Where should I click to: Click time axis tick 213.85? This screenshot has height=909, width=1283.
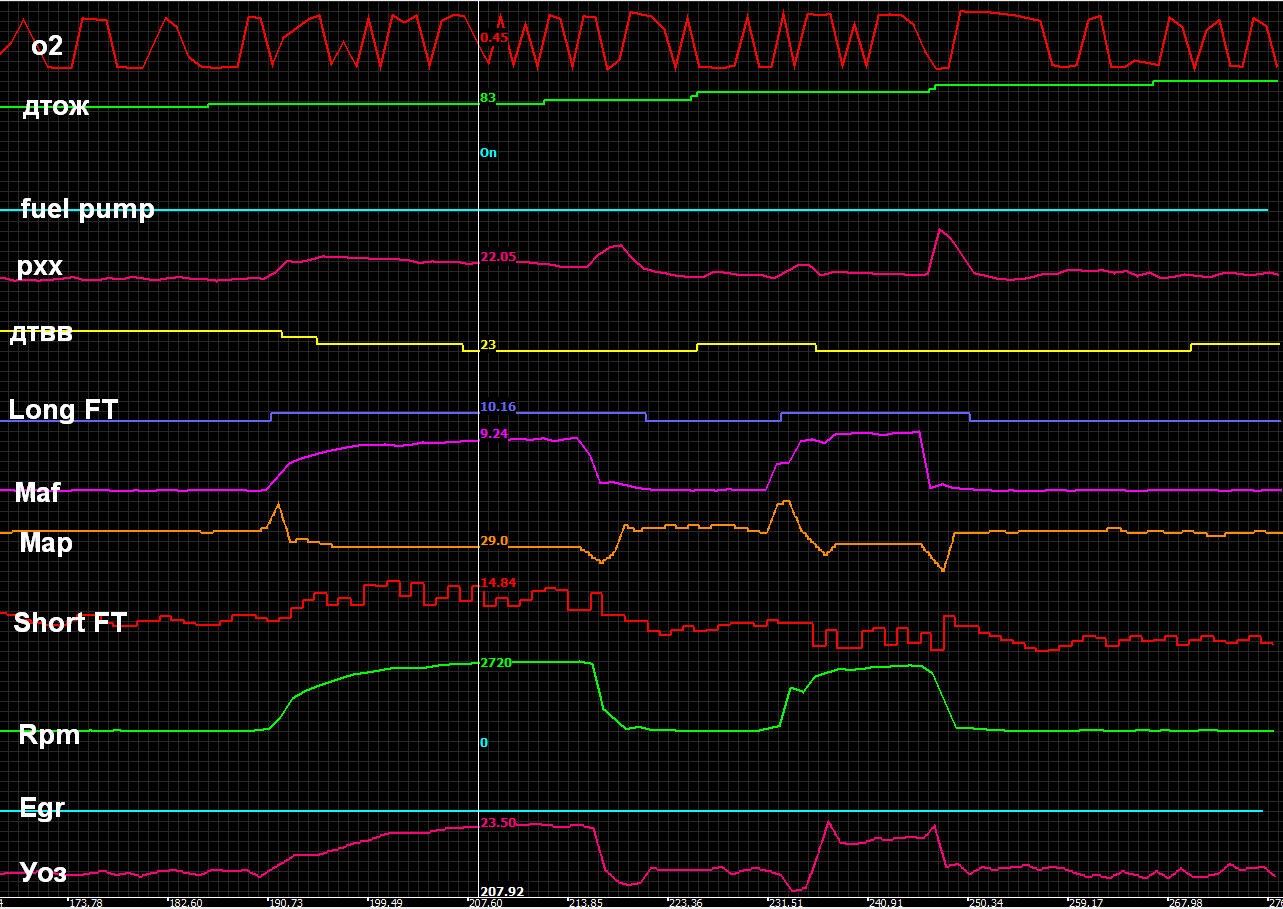[585, 903]
